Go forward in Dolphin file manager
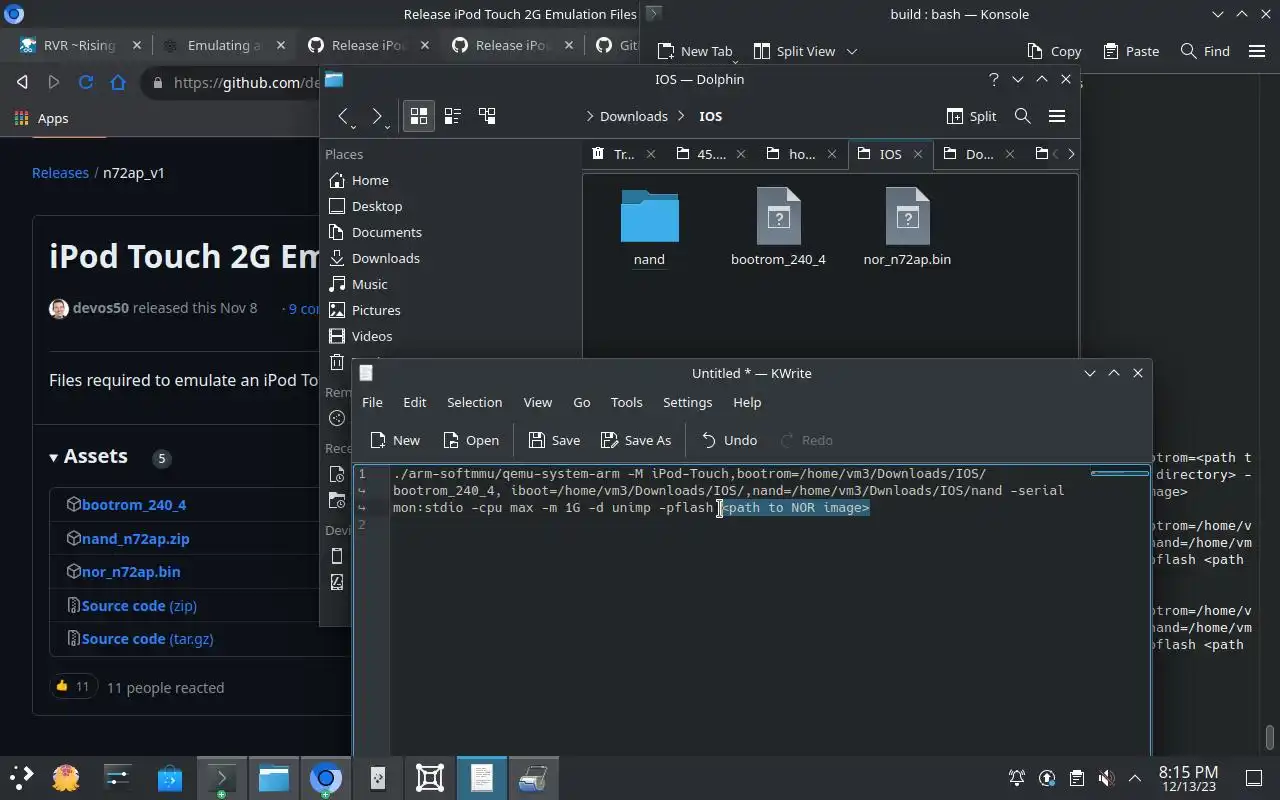The height and width of the screenshot is (800, 1280). click(x=377, y=116)
